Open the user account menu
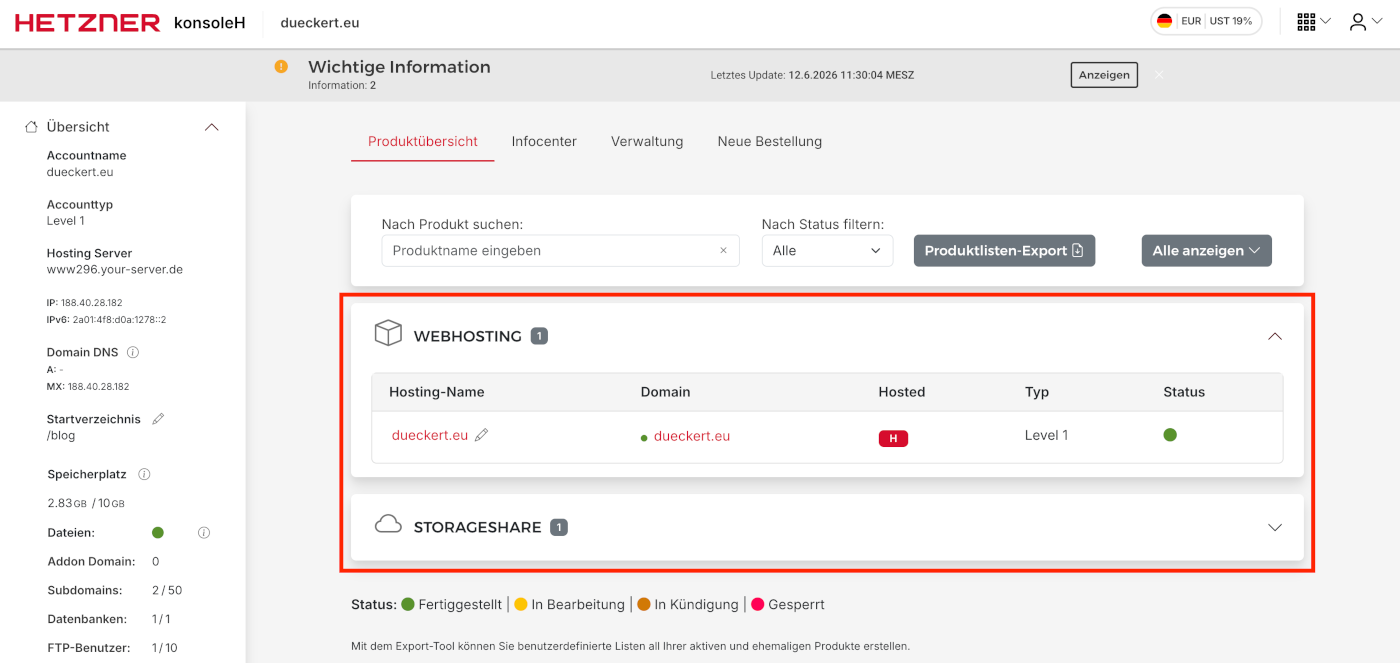1400x663 pixels. (x=1366, y=21)
